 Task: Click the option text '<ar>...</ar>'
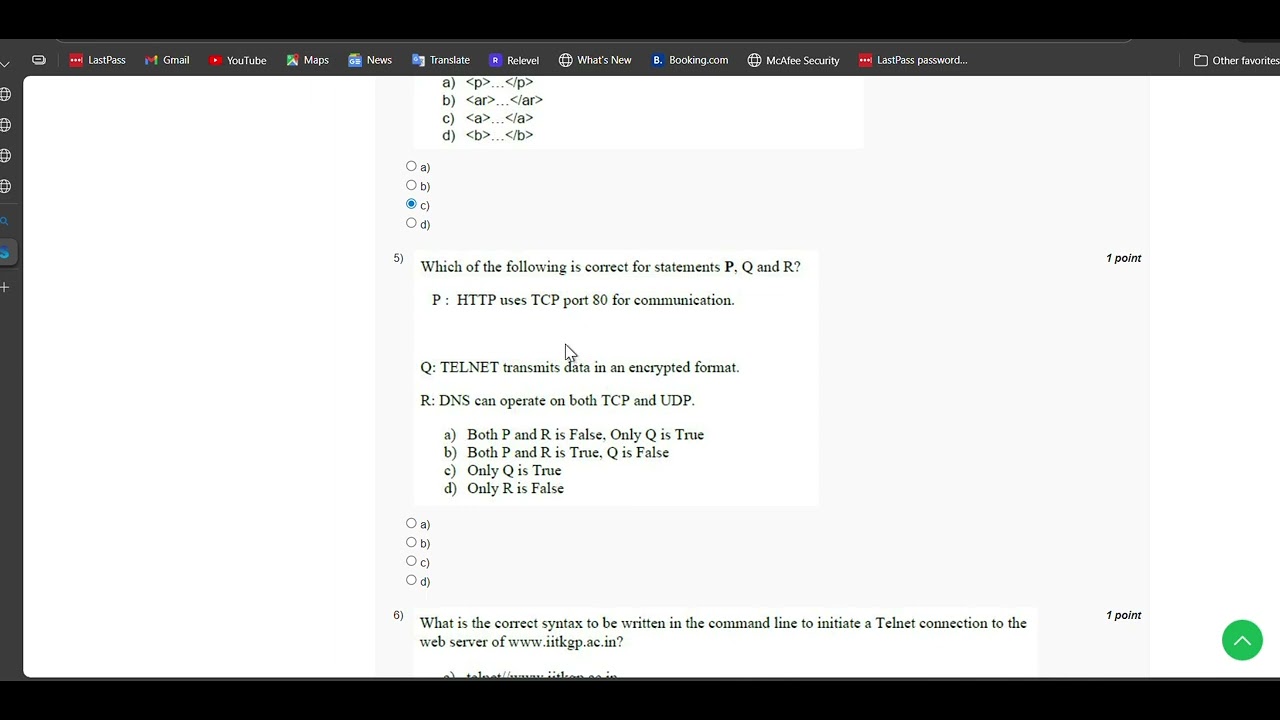[x=504, y=100]
